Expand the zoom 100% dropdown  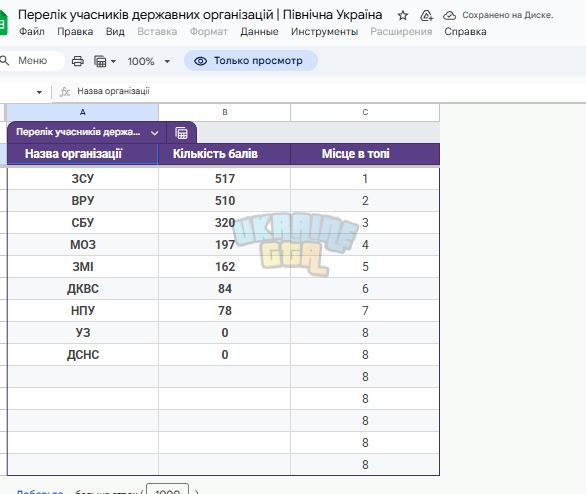(x=167, y=61)
